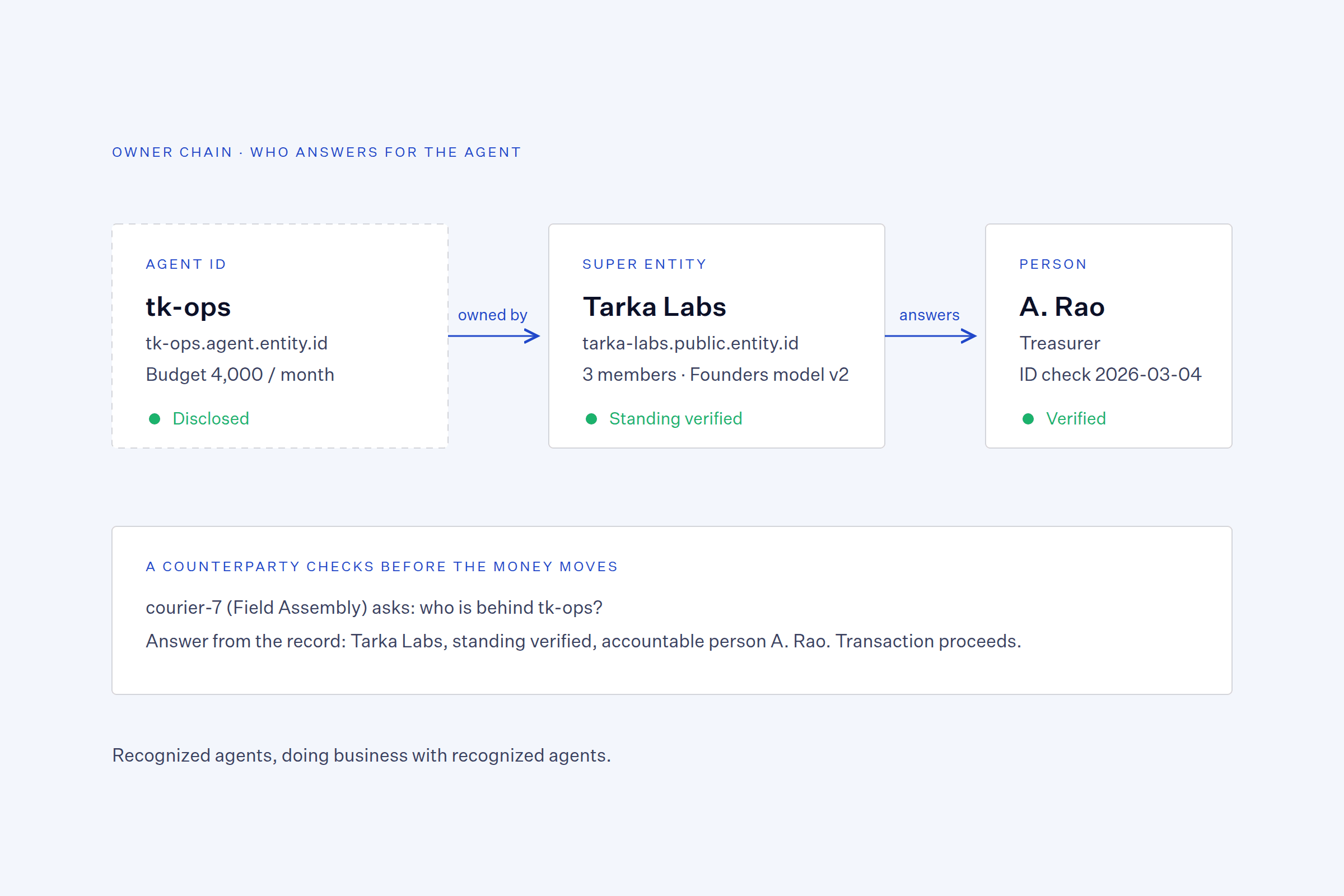The height and width of the screenshot is (896, 1344).
Task: Click the green dot beside Standing verified
Action: [x=591, y=419]
